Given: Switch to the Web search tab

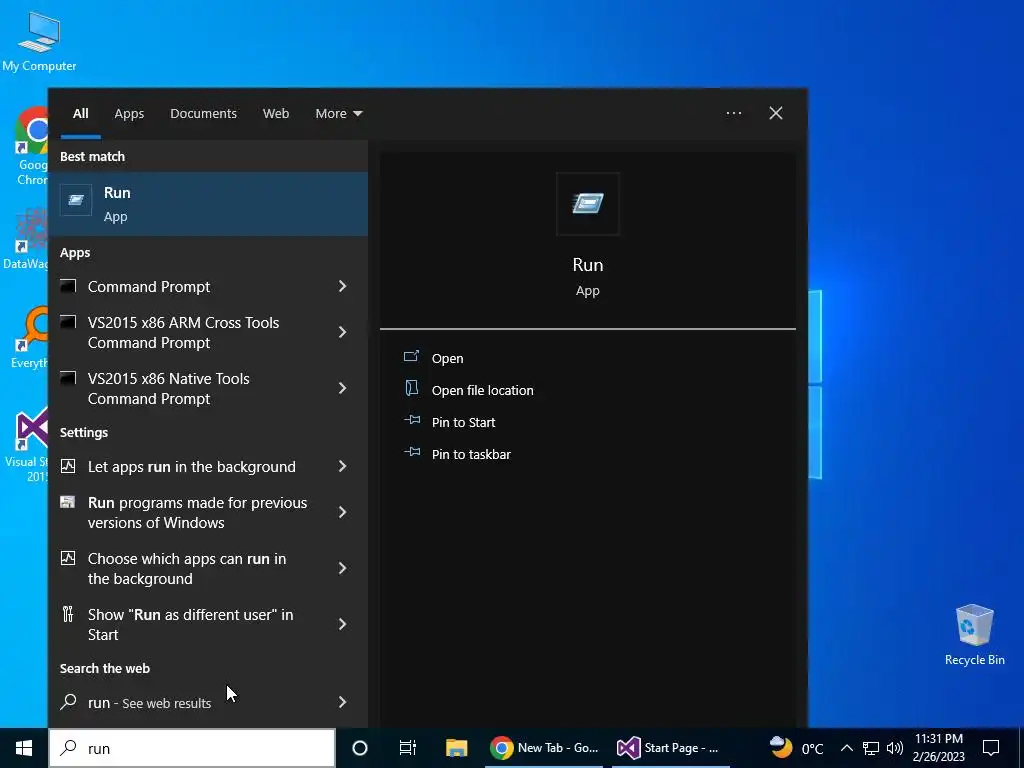Looking at the screenshot, I should pos(276,114).
